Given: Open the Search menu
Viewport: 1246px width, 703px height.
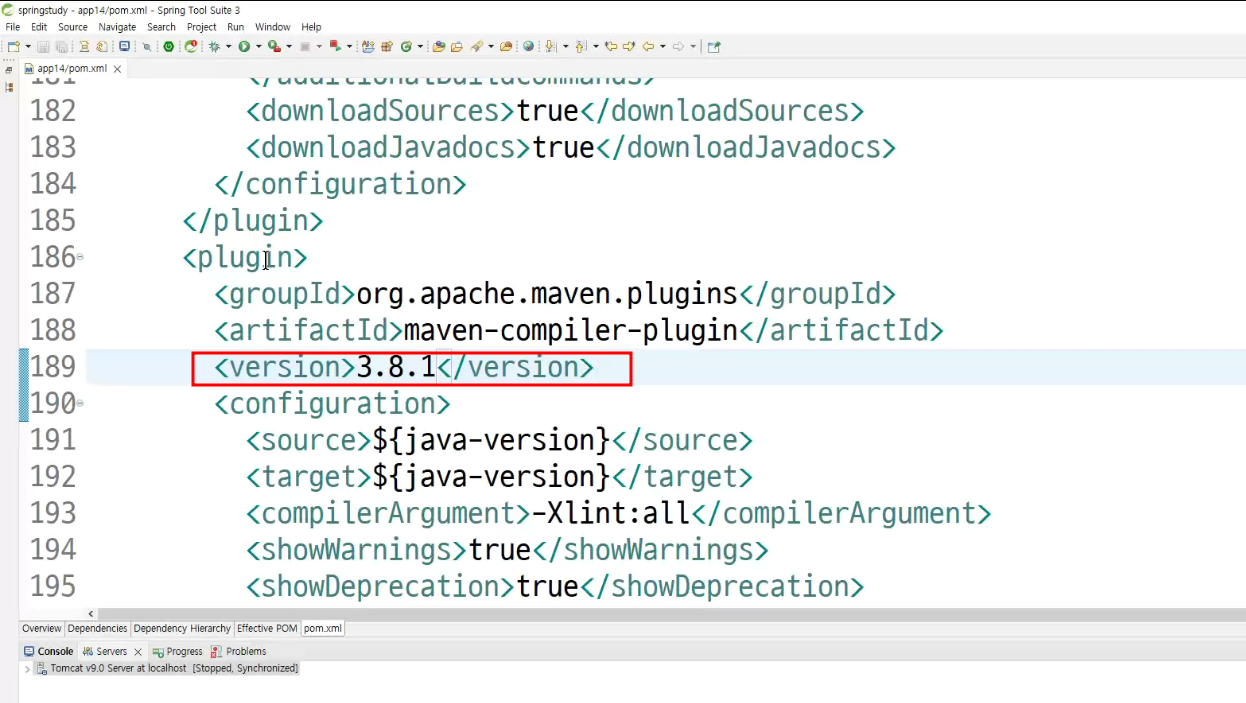Looking at the screenshot, I should pyautogui.click(x=161, y=27).
